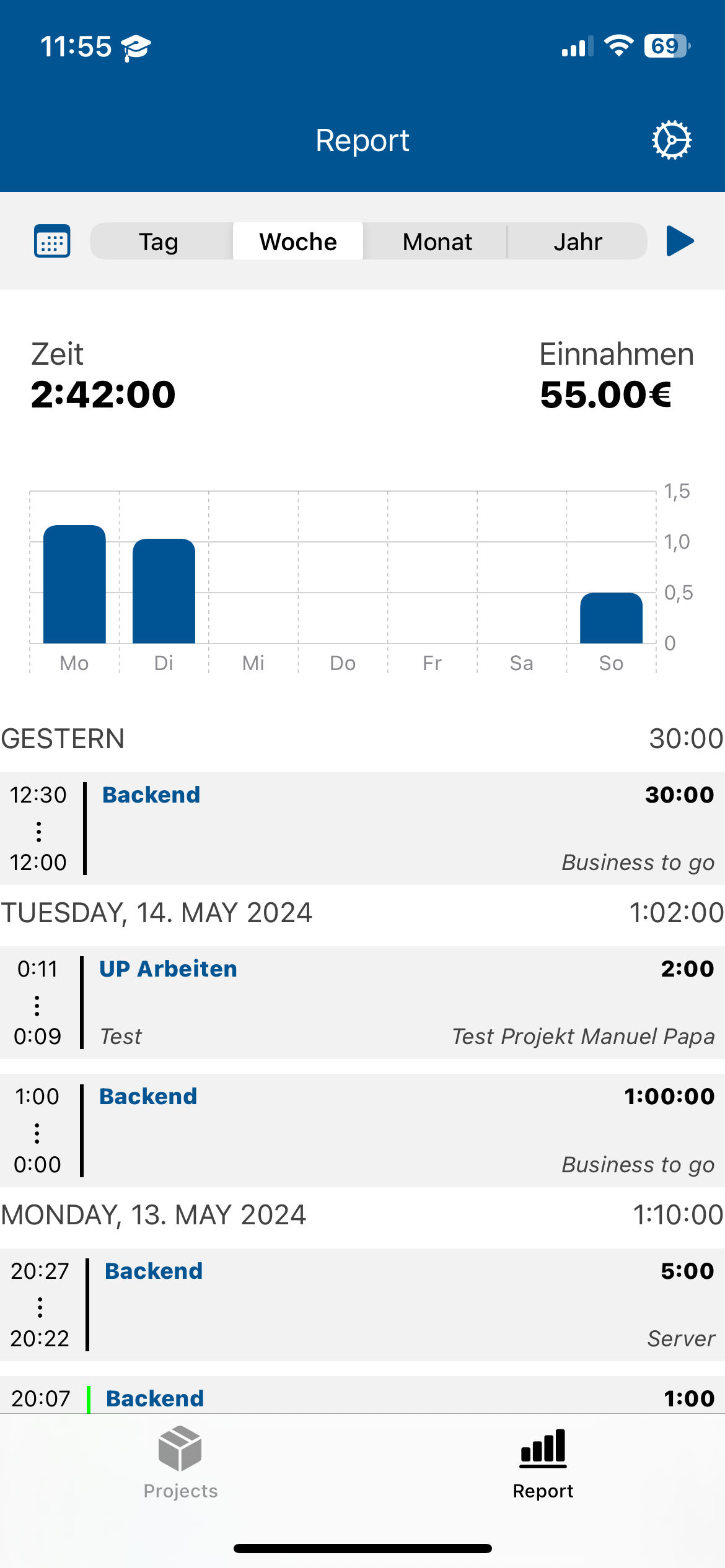The height and width of the screenshot is (1568, 725).
Task: Tap the battery indicator icon
Action: point(667,46)
